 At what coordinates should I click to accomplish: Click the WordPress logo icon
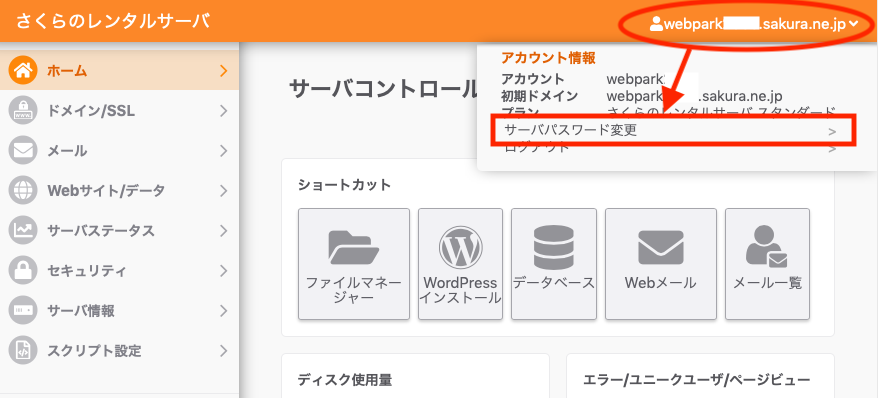[x=460, y=247]
